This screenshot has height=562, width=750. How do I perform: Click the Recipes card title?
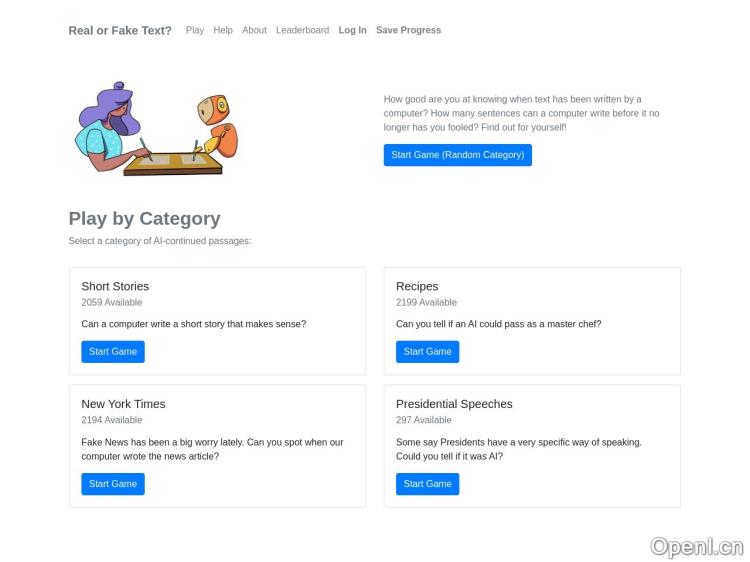click(x=417, y=286)
